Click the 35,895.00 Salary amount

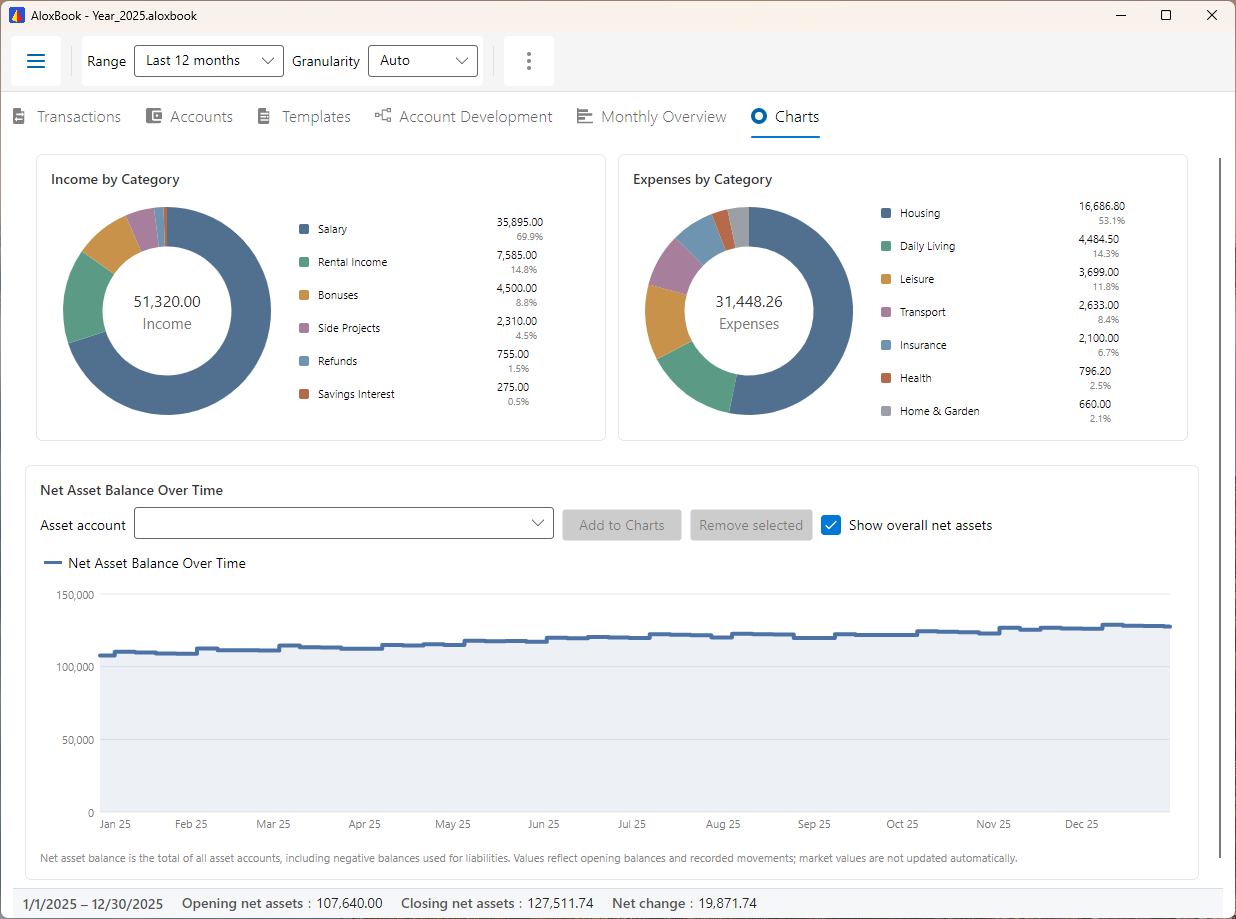[520, 222]
